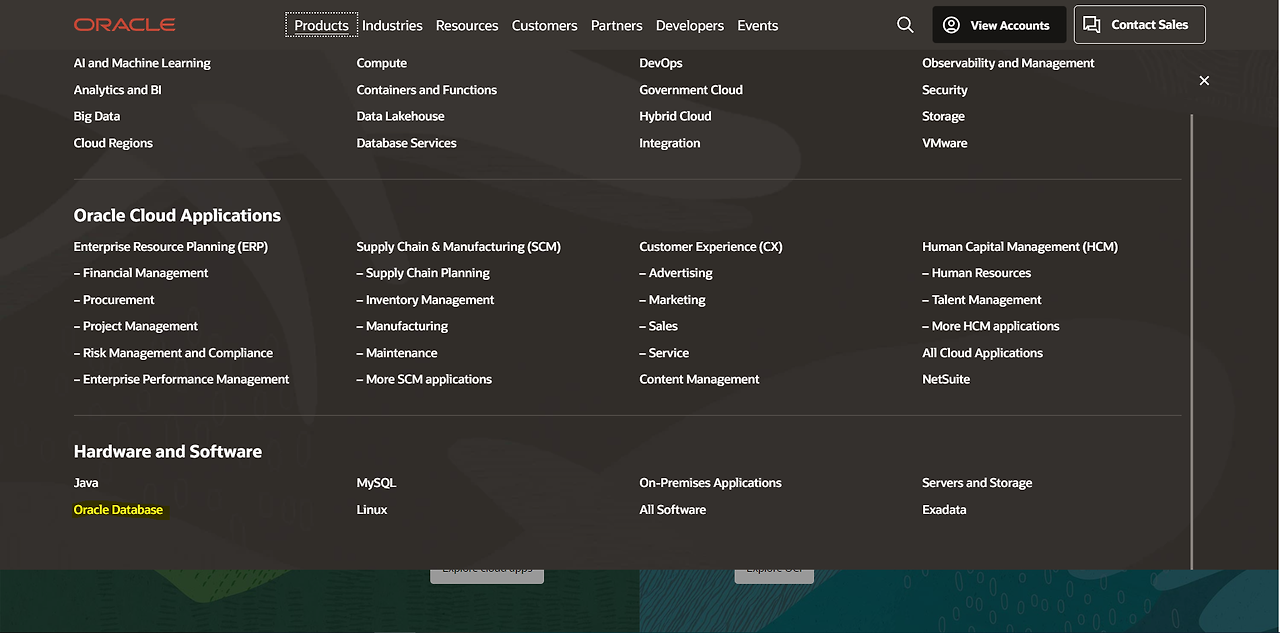Select the Big Data link
Viewport: 1280px width, 633px height.
[97, 116]
